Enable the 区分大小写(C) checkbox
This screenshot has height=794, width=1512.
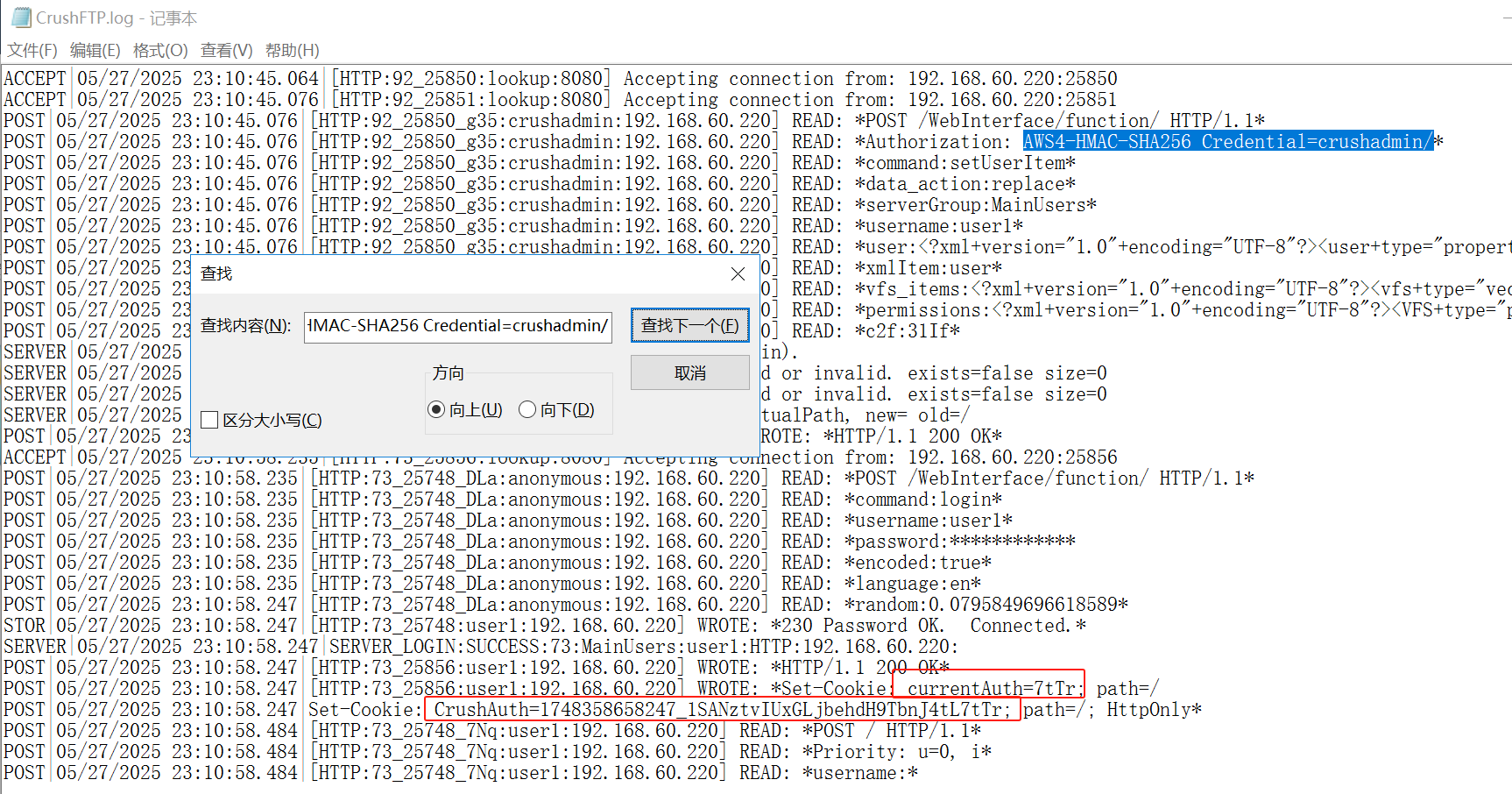tap(209, 421)
